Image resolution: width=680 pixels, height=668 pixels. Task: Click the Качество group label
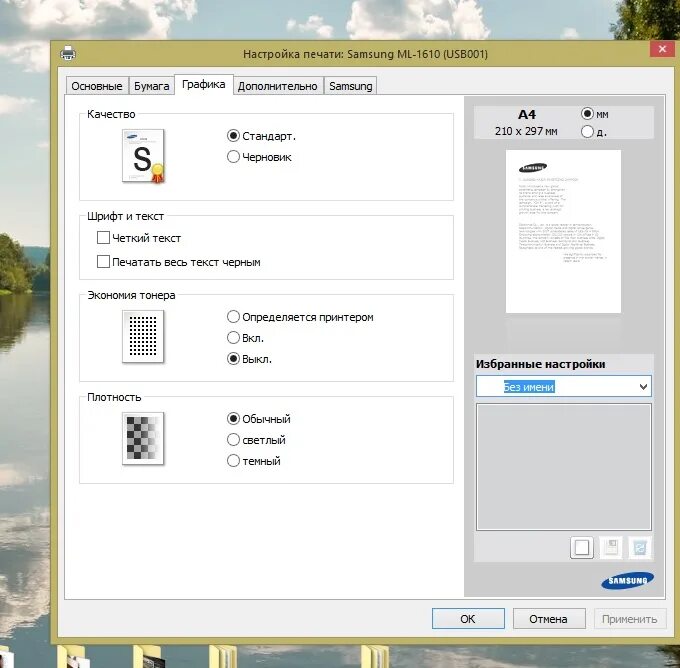click(x=111, y=114)
